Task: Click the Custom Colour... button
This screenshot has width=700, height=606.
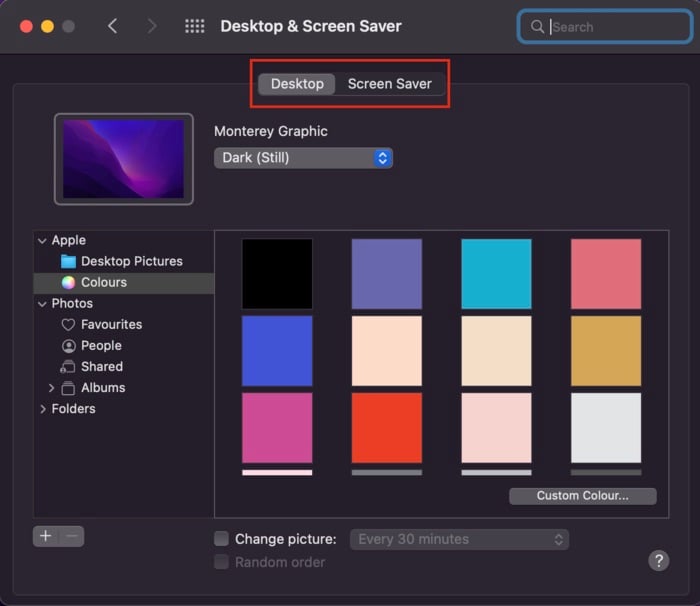Action: [583, 496]
